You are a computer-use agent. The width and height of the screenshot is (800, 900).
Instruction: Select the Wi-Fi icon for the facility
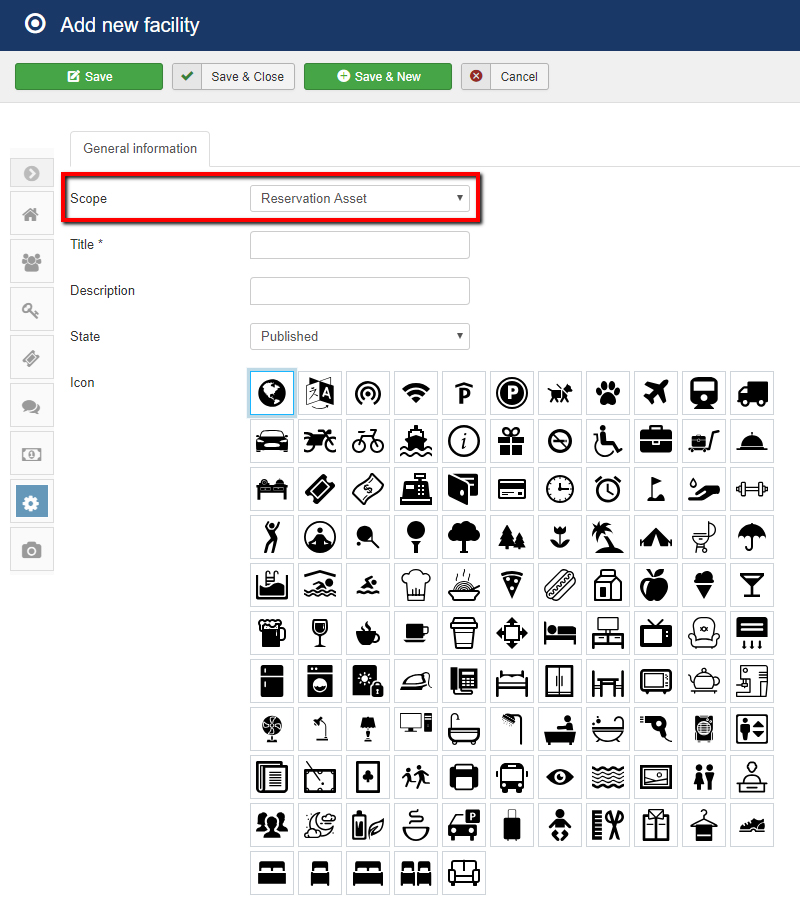coord(416,393)
